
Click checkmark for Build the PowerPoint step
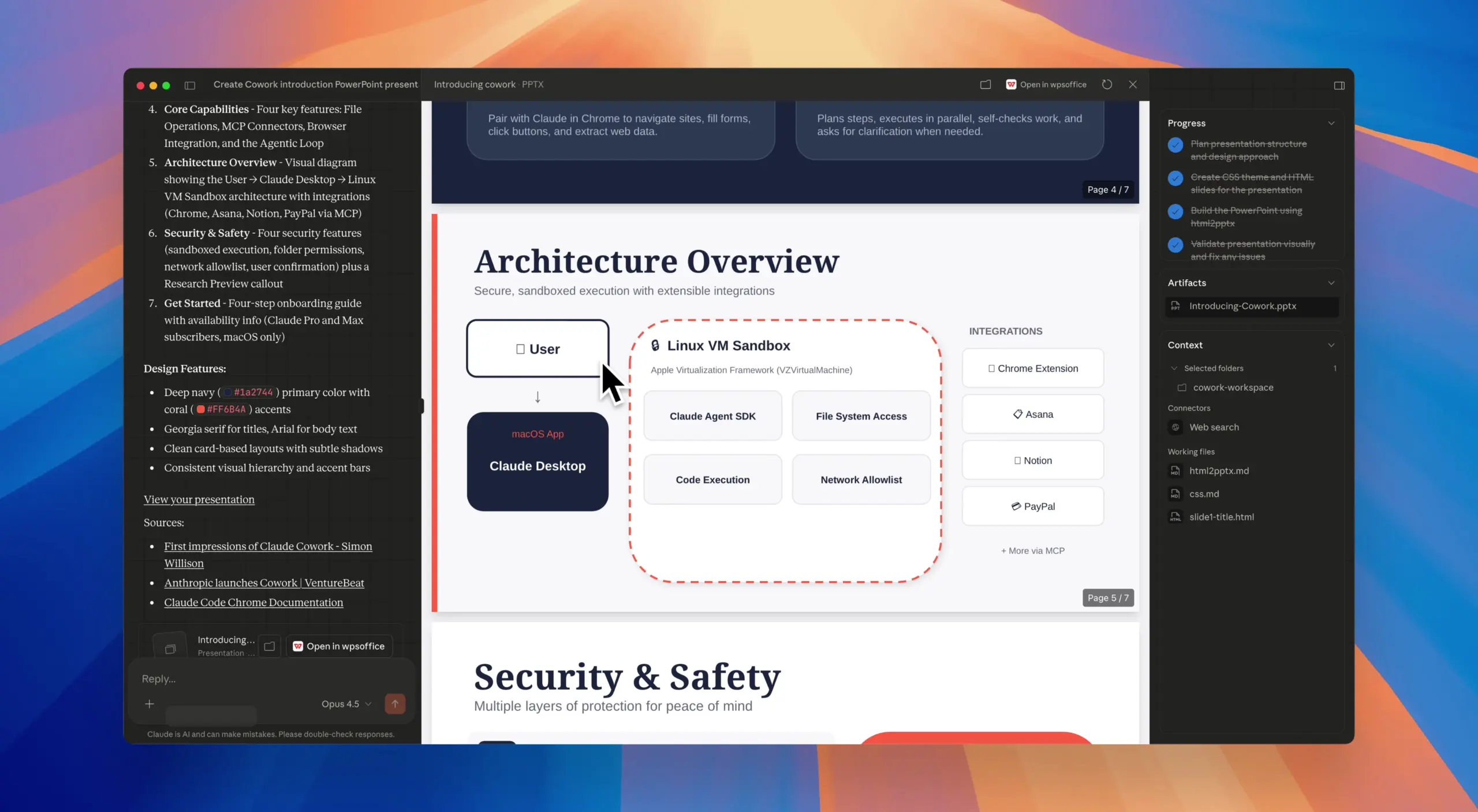tap(1175, 212)
